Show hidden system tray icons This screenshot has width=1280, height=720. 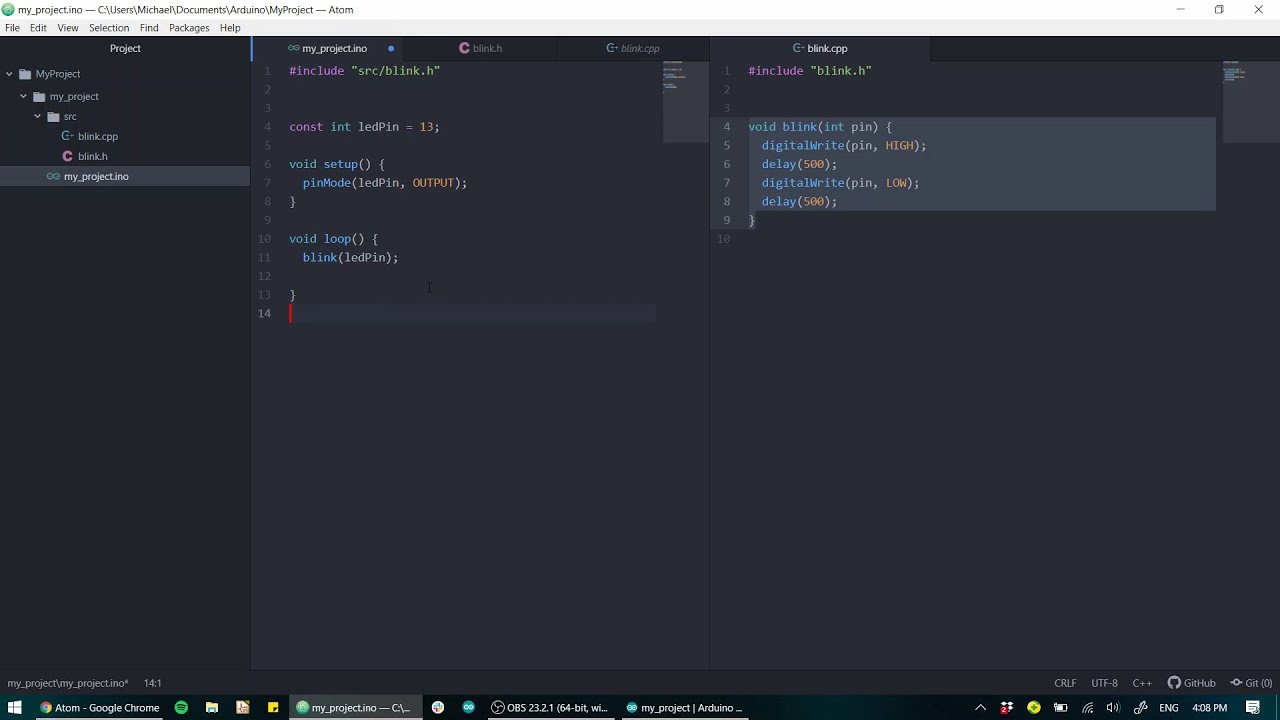[980, 707]
